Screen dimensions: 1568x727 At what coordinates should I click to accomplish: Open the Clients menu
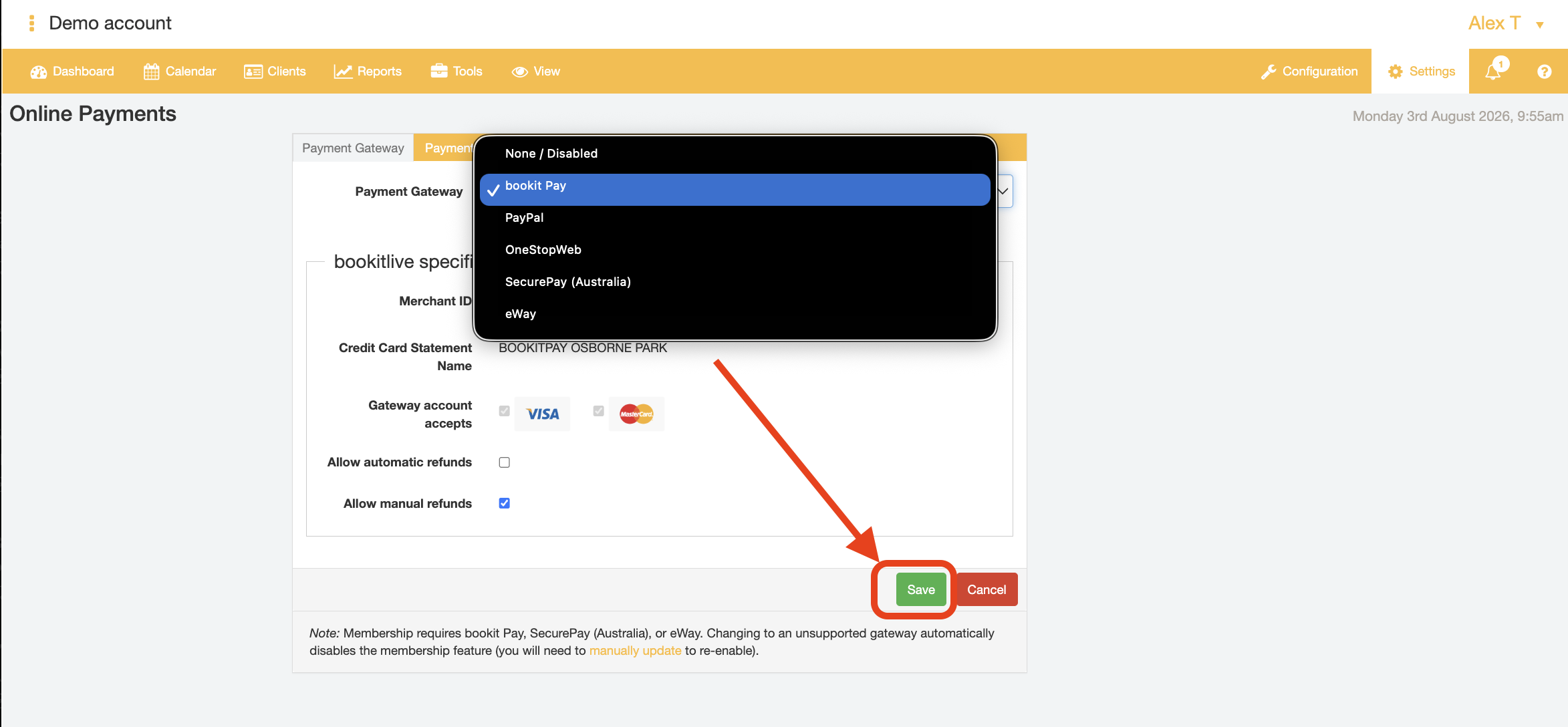[x=275, y=71]
